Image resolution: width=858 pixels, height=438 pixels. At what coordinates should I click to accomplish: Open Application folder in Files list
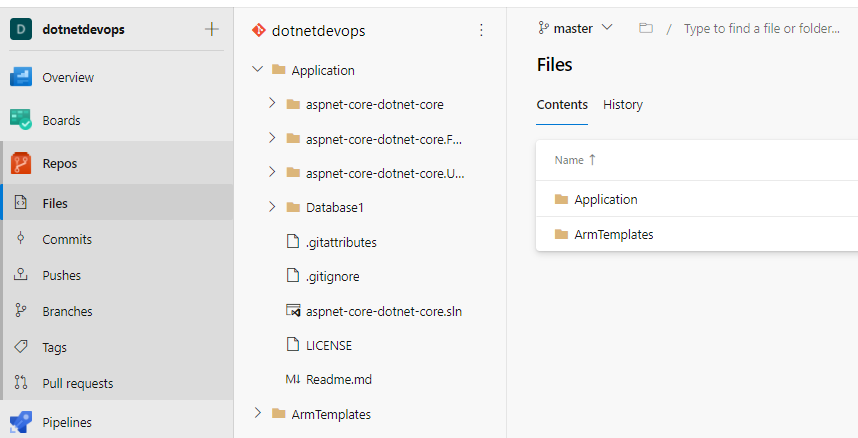pyautogui.click(x=605, y=199)
